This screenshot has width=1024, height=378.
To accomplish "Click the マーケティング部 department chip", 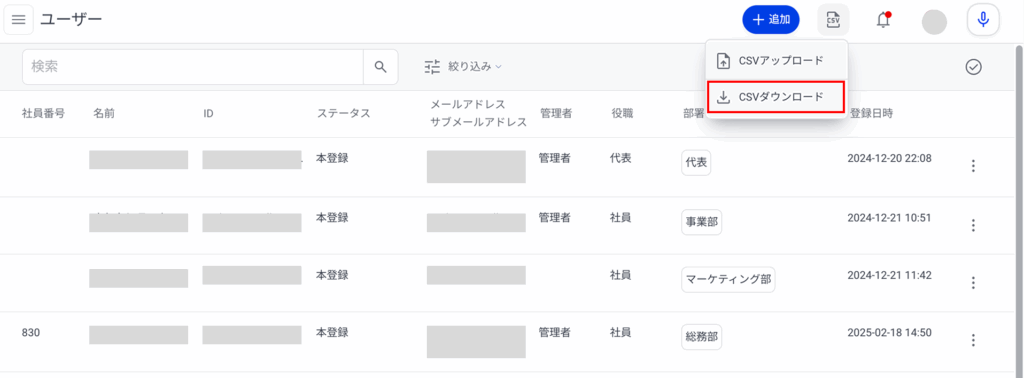I will (x=728, y=279).
